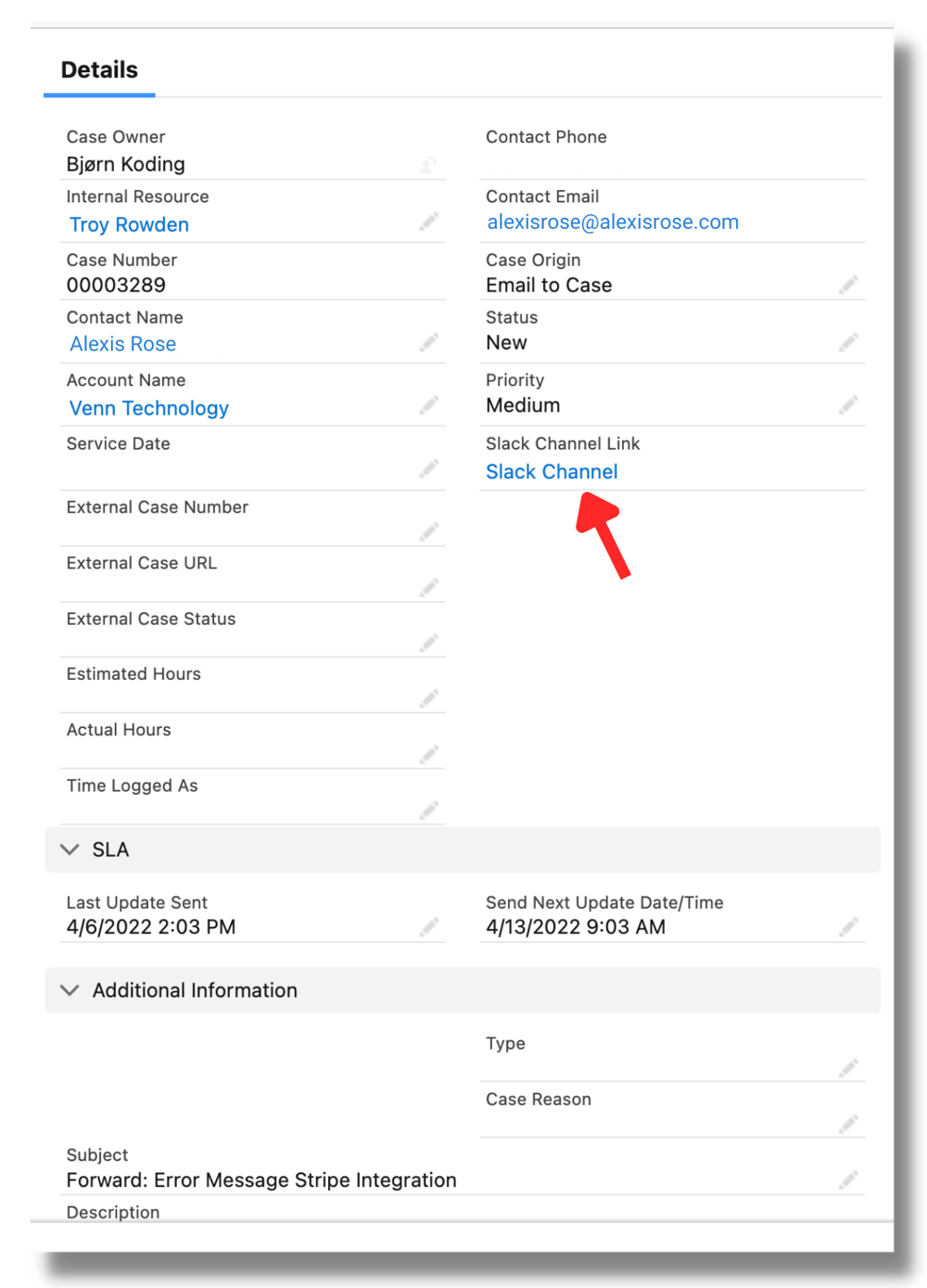Edit the External Case URL field

tap(429, 587)
